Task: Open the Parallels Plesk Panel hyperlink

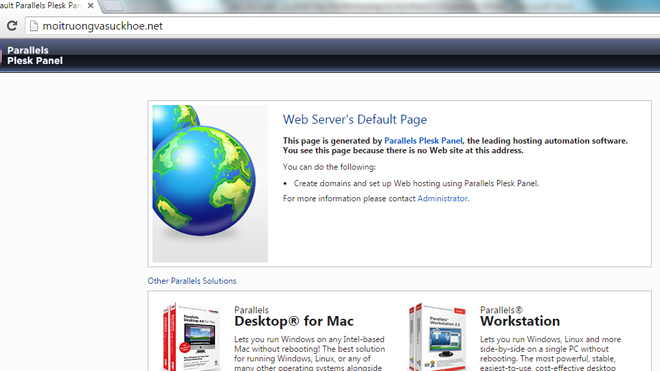Action: (x=423, y=141)
